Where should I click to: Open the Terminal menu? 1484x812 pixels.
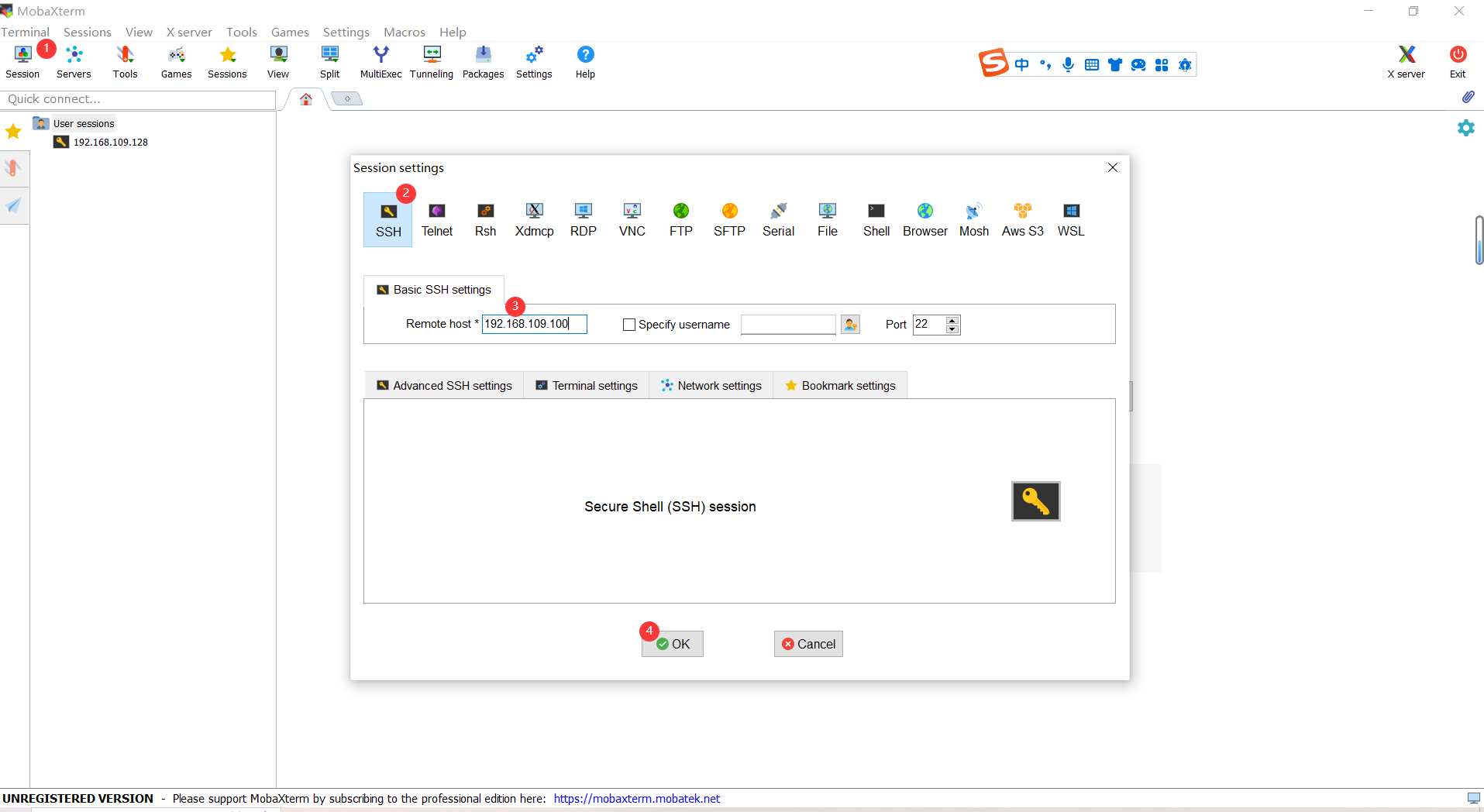25,32
